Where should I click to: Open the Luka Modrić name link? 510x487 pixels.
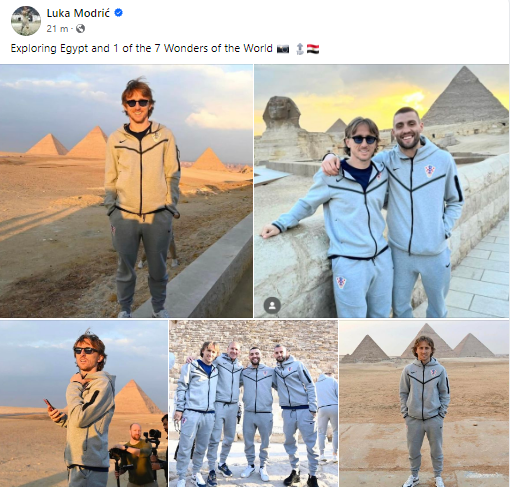(78, 13)
